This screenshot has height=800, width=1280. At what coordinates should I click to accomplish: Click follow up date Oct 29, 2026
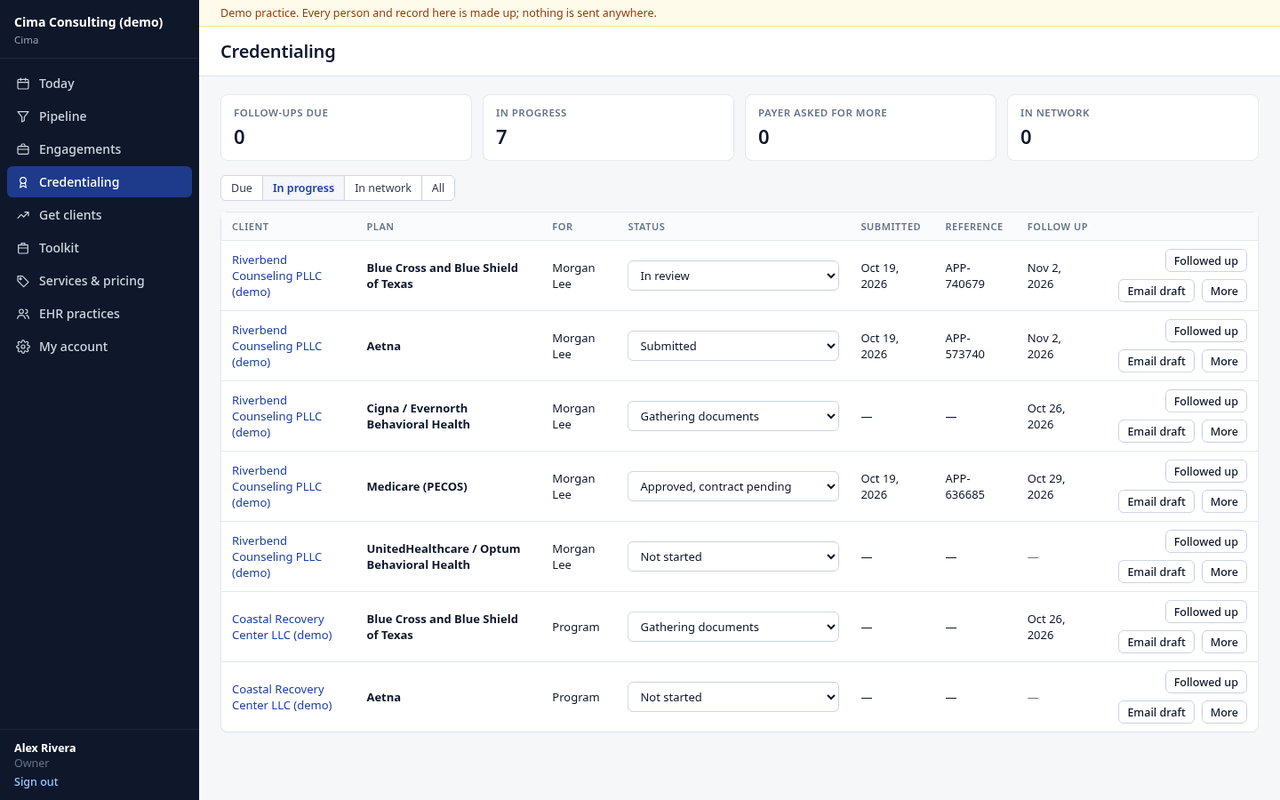coord(1046,486)
